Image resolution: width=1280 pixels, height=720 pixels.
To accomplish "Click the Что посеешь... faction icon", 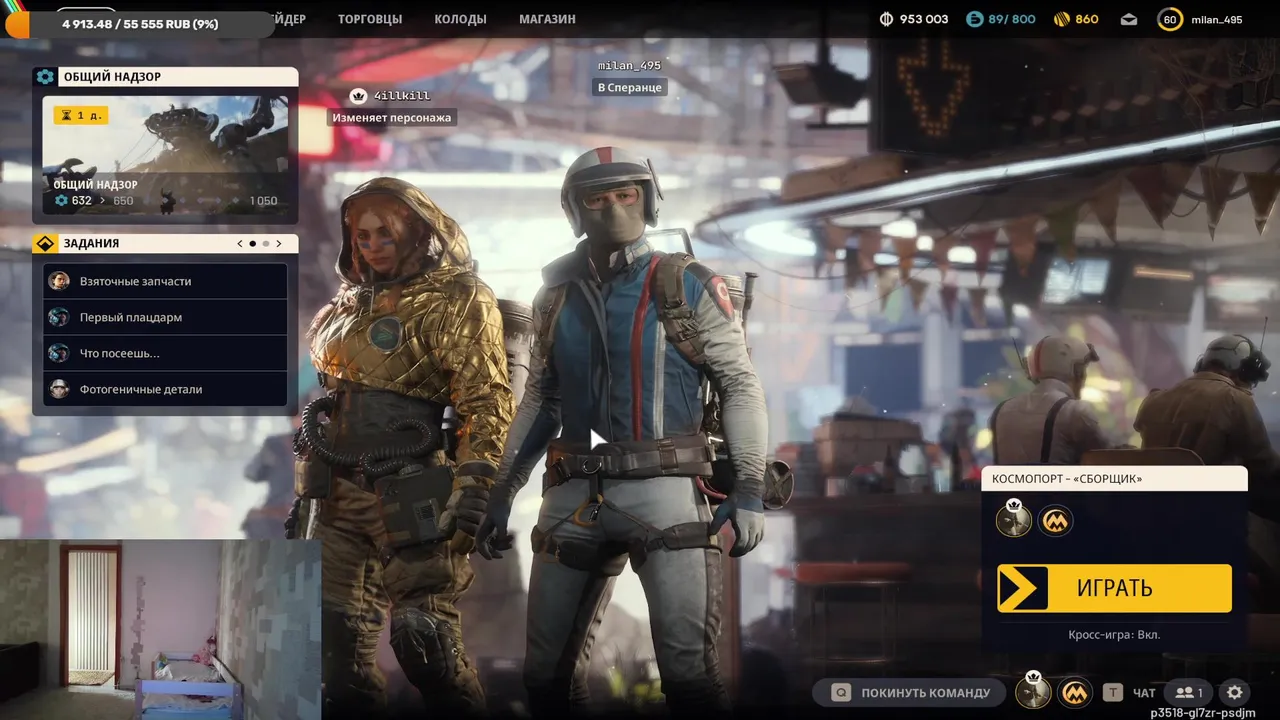I will click(x=59, y=353).
